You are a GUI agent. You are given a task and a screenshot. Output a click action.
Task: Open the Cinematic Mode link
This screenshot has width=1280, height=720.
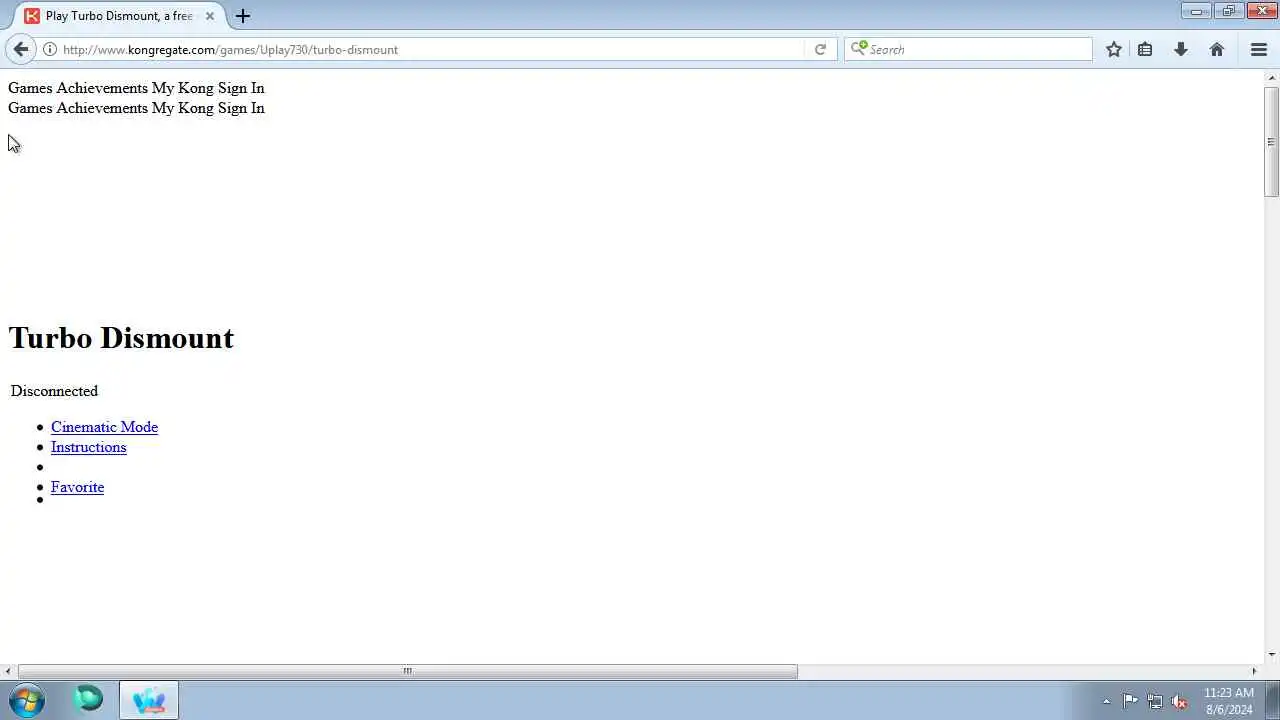[x=104, y=427]
